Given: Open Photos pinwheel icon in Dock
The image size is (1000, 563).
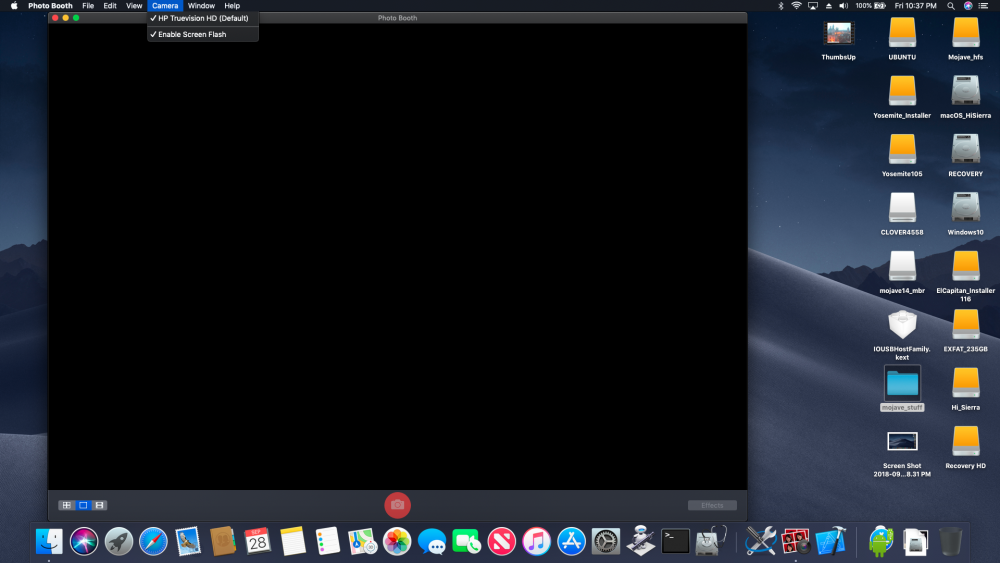Looking at the screenshot, I should (x=397, y=541).
